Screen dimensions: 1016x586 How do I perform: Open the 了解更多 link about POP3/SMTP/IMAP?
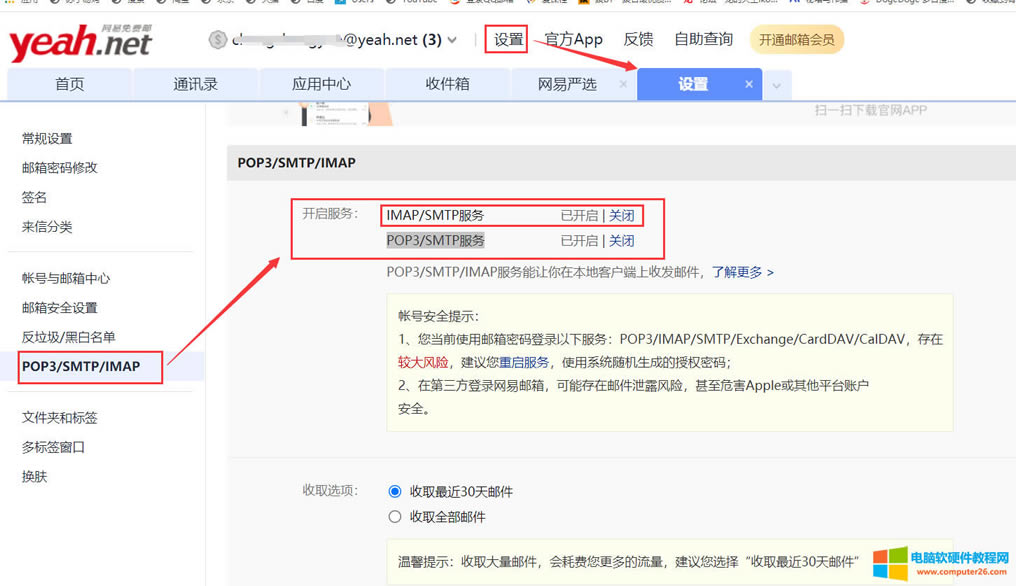click(x=738, y=271)
